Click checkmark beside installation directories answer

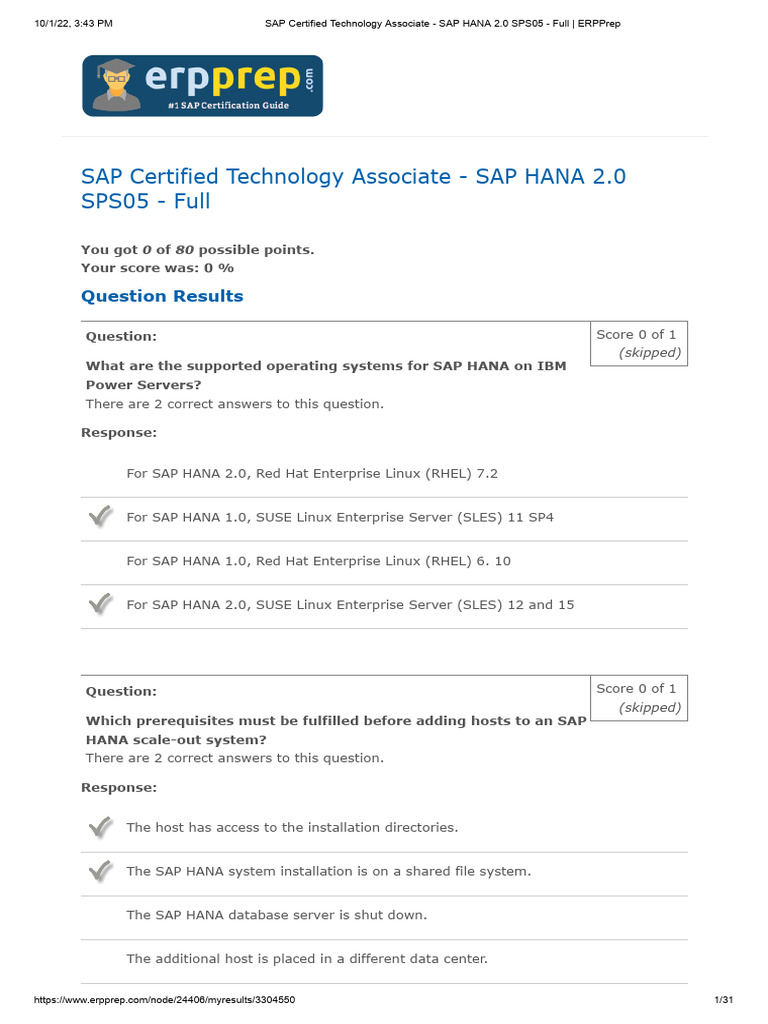[100, 827]
